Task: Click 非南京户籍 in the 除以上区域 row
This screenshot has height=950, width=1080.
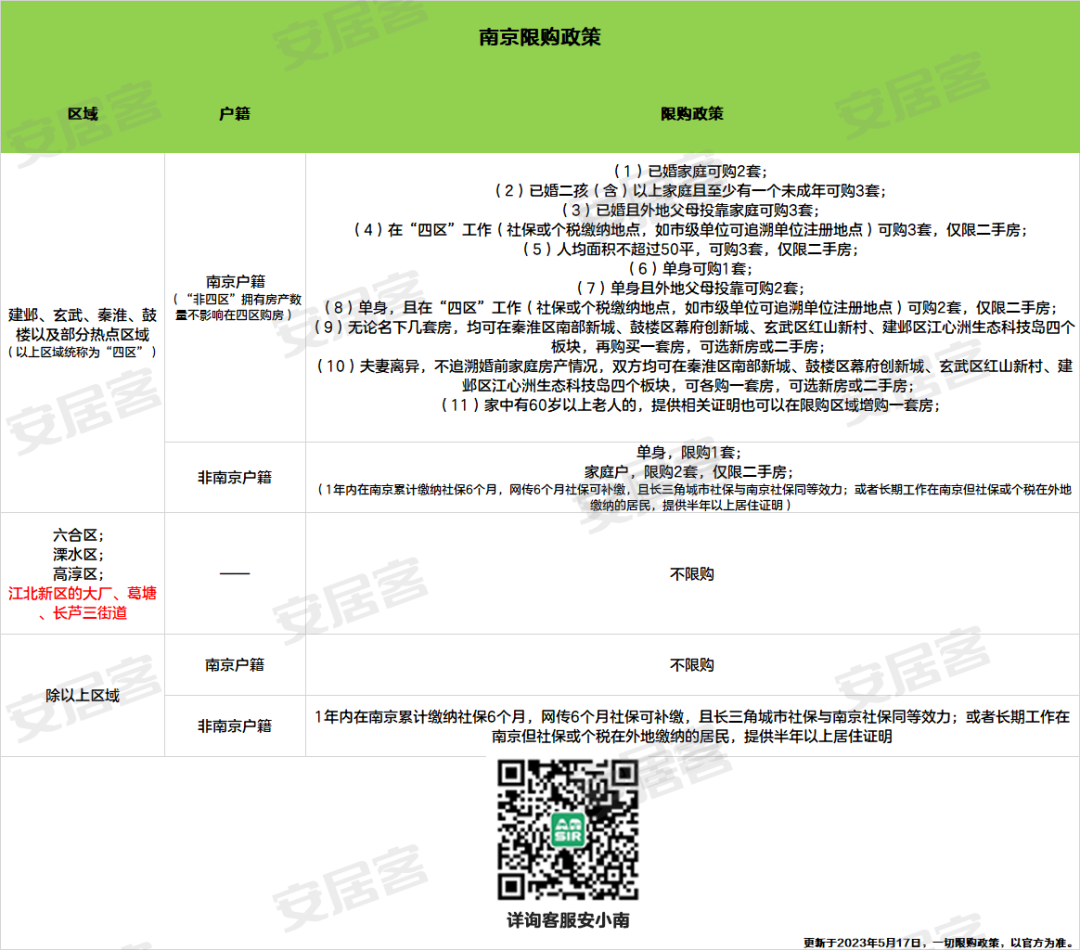Action: pyautogui.click(x=235, y=726)
